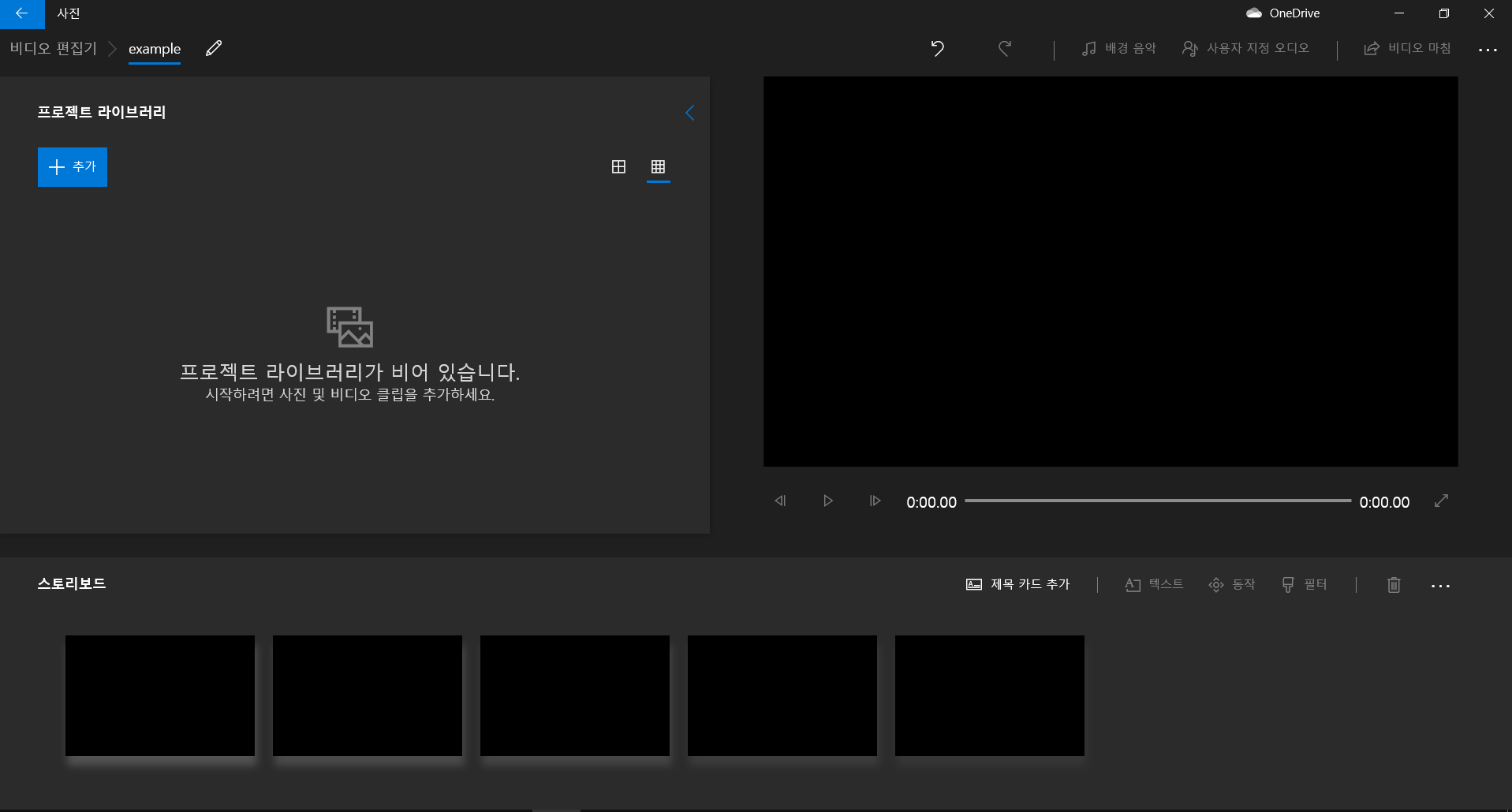
Task: Click the 추가 add button
Action: [x=73, y=167]
